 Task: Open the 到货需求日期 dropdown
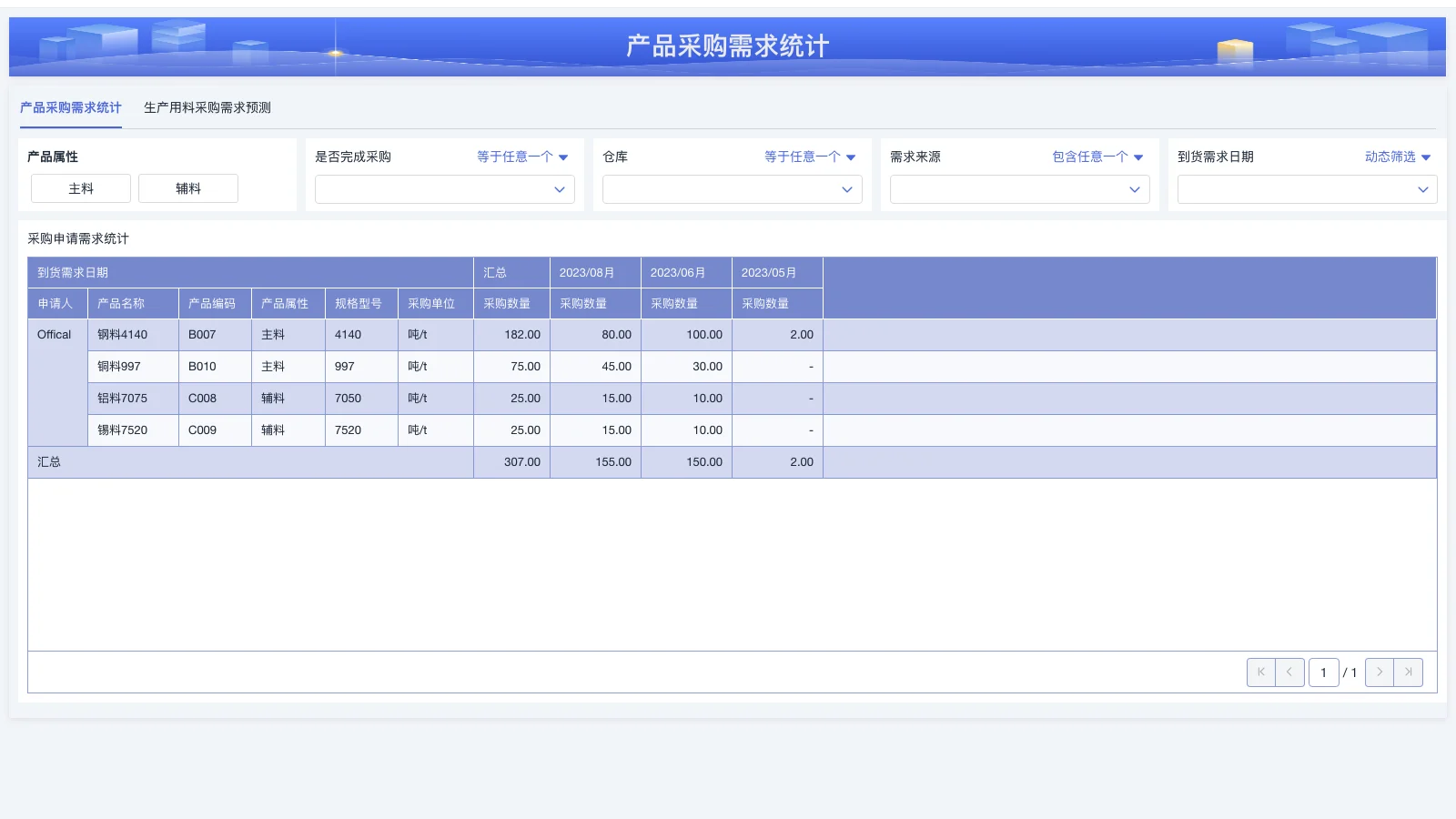1307,189
